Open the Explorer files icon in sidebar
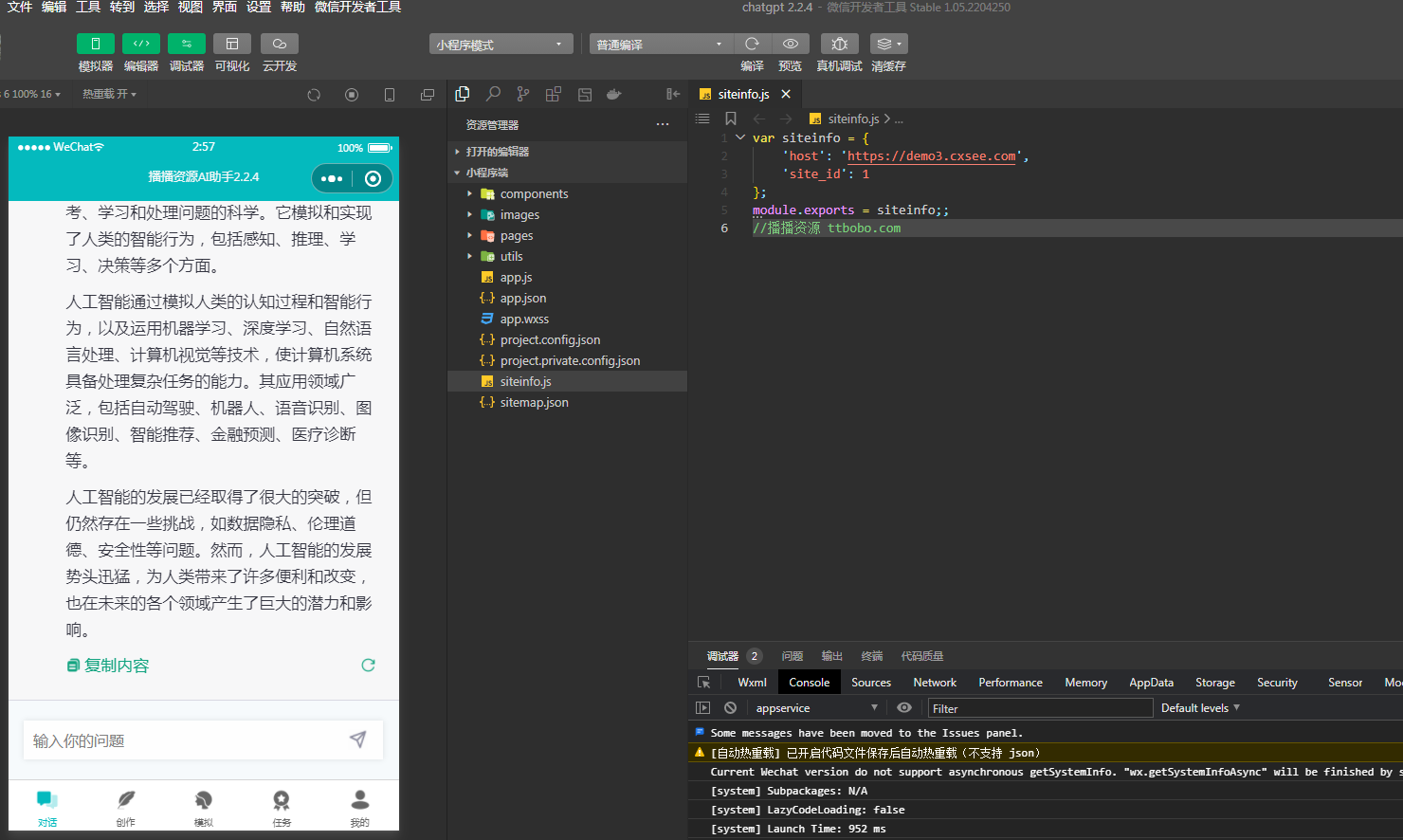 [x=463, y=94]
